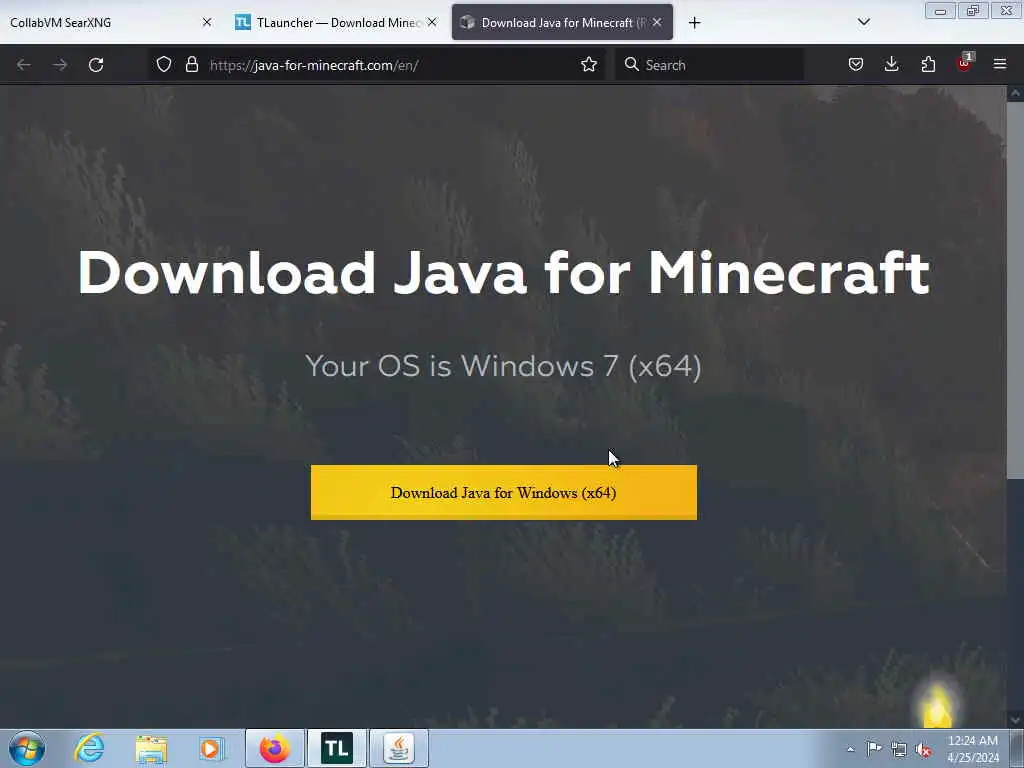The height and width of the screenshot is (768, 1024).
Task: Open the tracking protection shield icon
Action: tap(164, 65)
